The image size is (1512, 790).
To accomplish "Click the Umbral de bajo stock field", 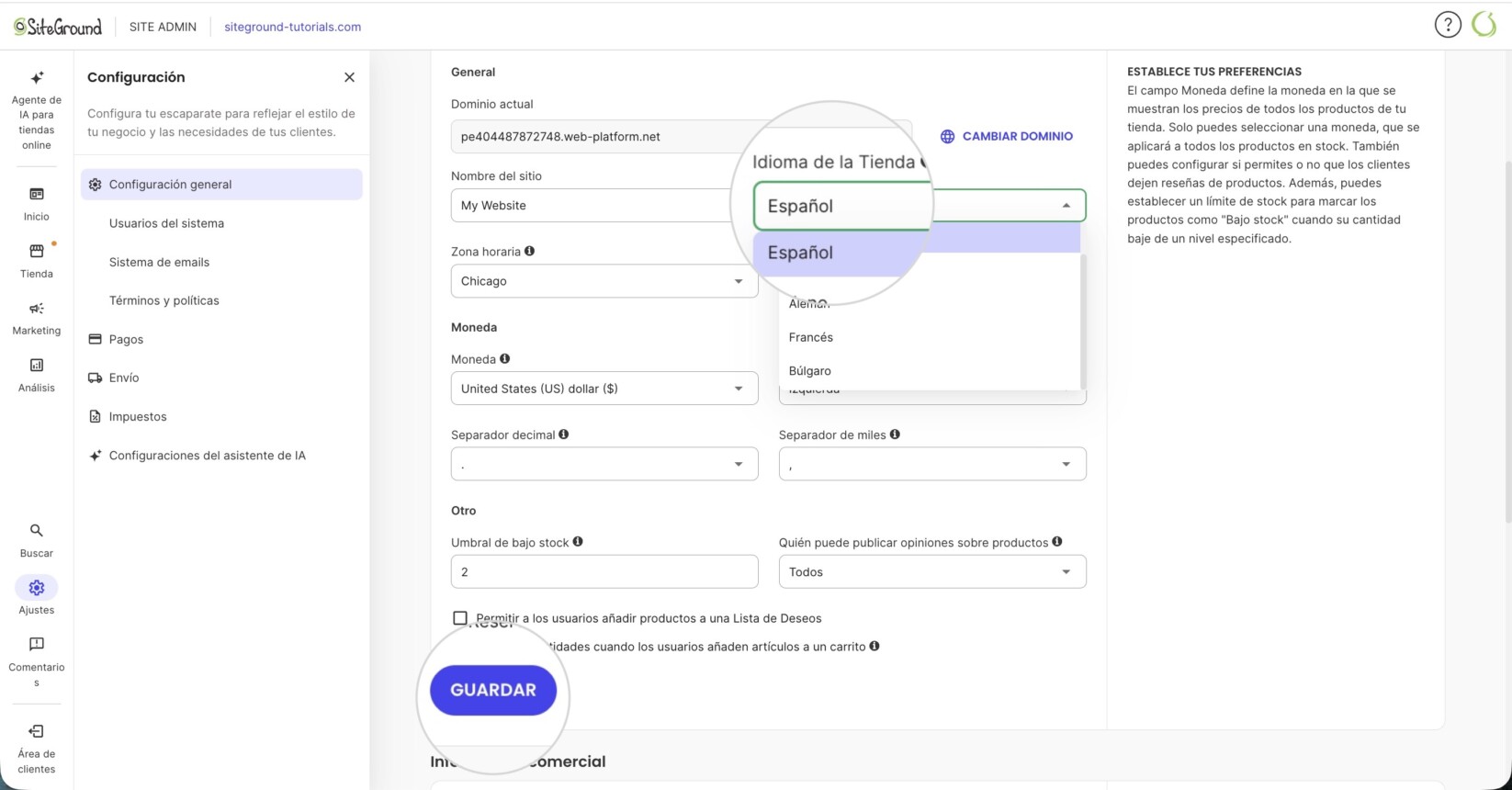I will click(x=604, y=572).
